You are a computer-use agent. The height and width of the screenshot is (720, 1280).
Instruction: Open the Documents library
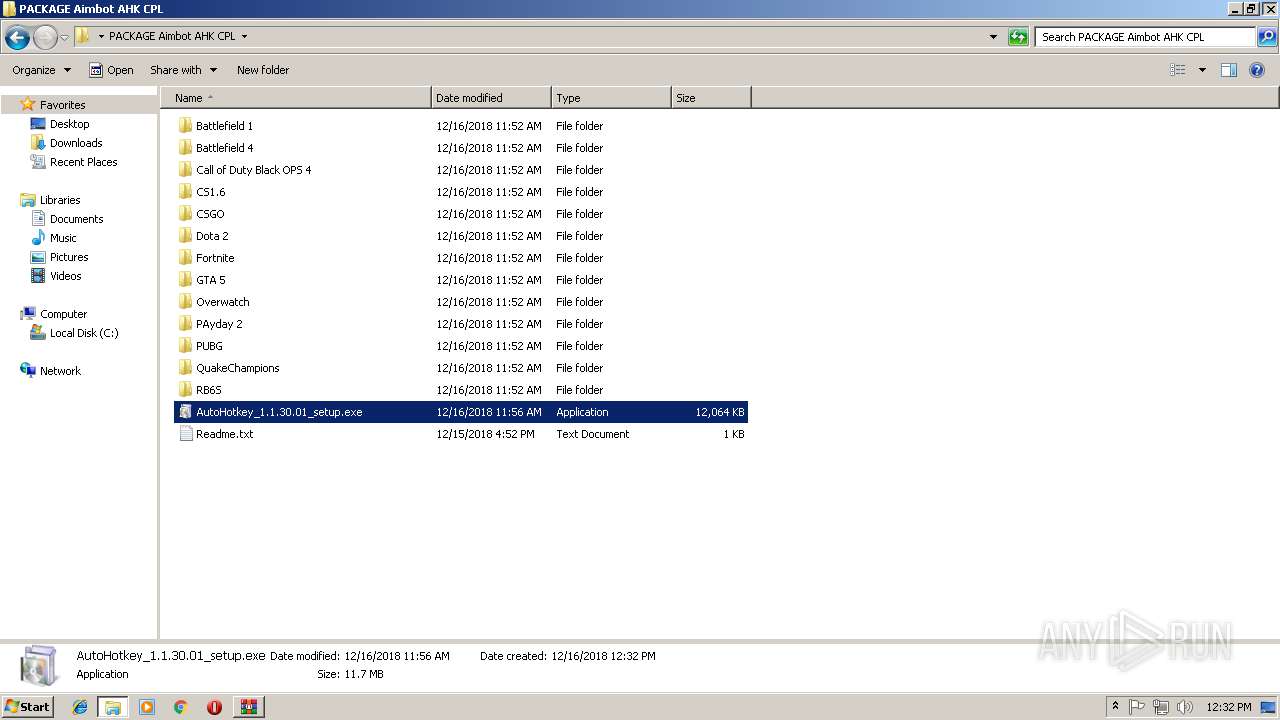pos(76,219)
